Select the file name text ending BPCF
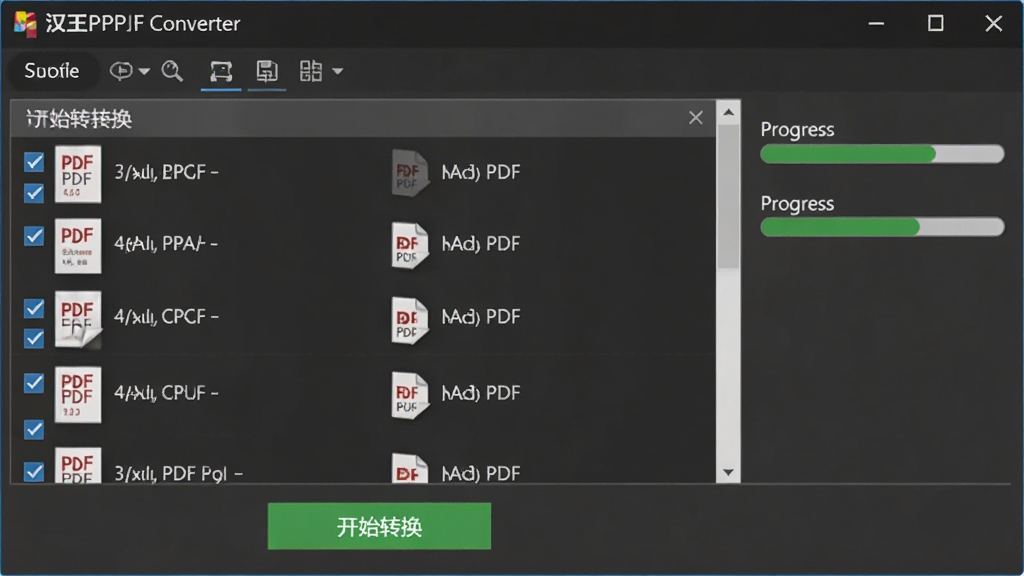The image size is (1024, 576). point(167,172)
